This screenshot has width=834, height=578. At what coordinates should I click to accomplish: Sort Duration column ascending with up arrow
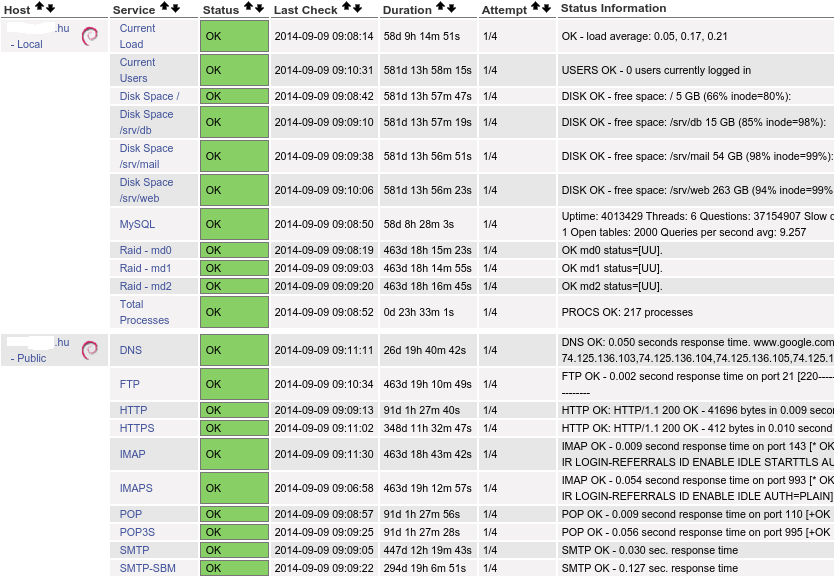(440, 7)
